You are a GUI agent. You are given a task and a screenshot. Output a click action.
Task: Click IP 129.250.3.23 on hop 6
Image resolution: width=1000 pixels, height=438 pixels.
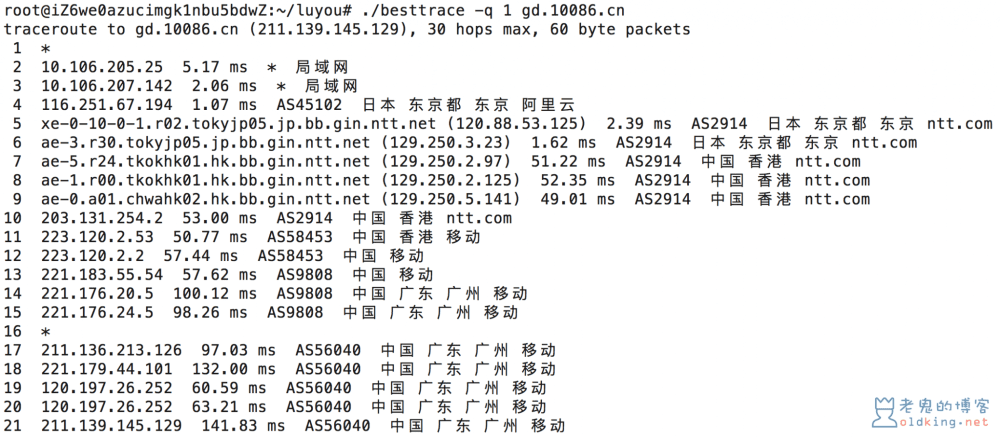pos(445,142)
